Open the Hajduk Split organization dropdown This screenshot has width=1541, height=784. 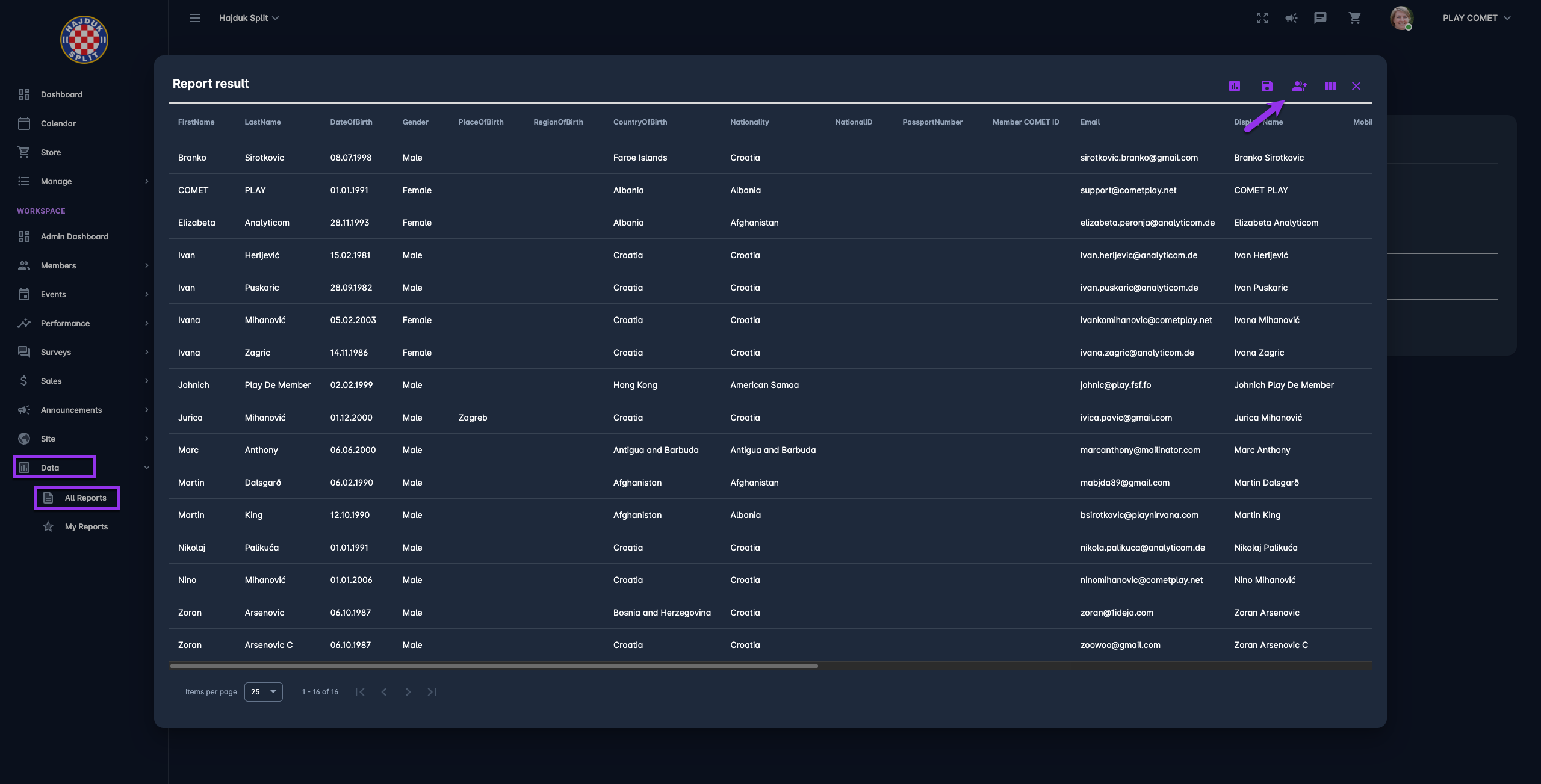[x=249, y=18]
